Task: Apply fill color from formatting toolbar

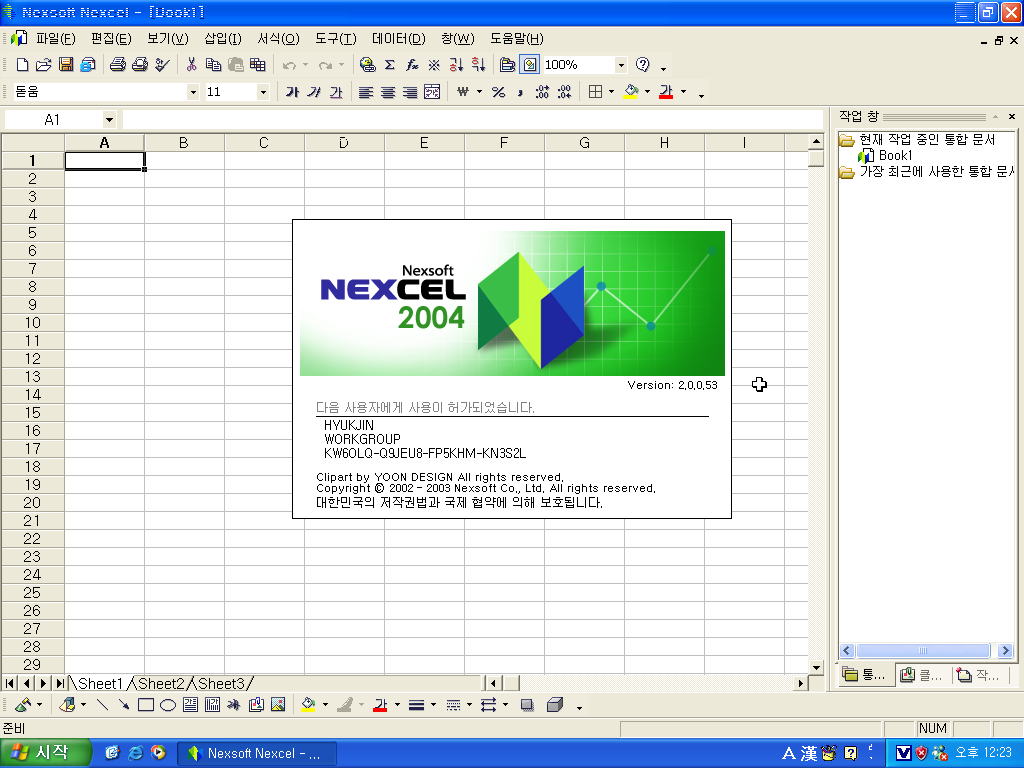Action: click(x=631, y=92)
